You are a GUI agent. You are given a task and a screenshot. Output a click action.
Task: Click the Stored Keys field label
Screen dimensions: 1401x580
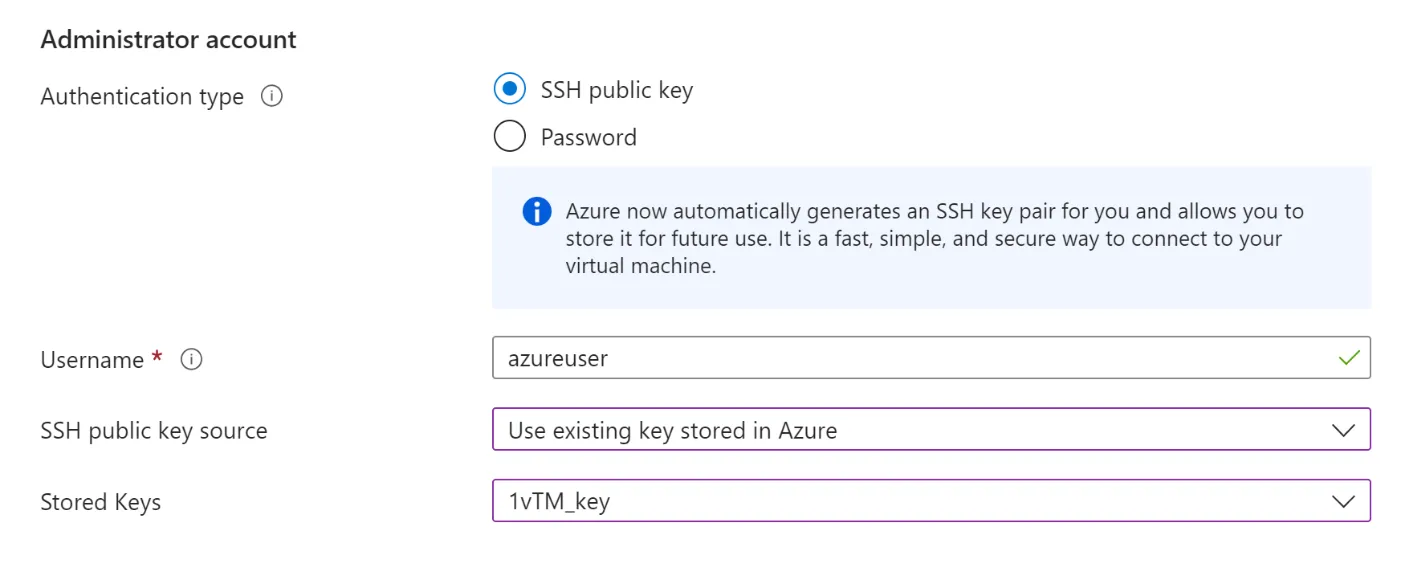[101, 502]
